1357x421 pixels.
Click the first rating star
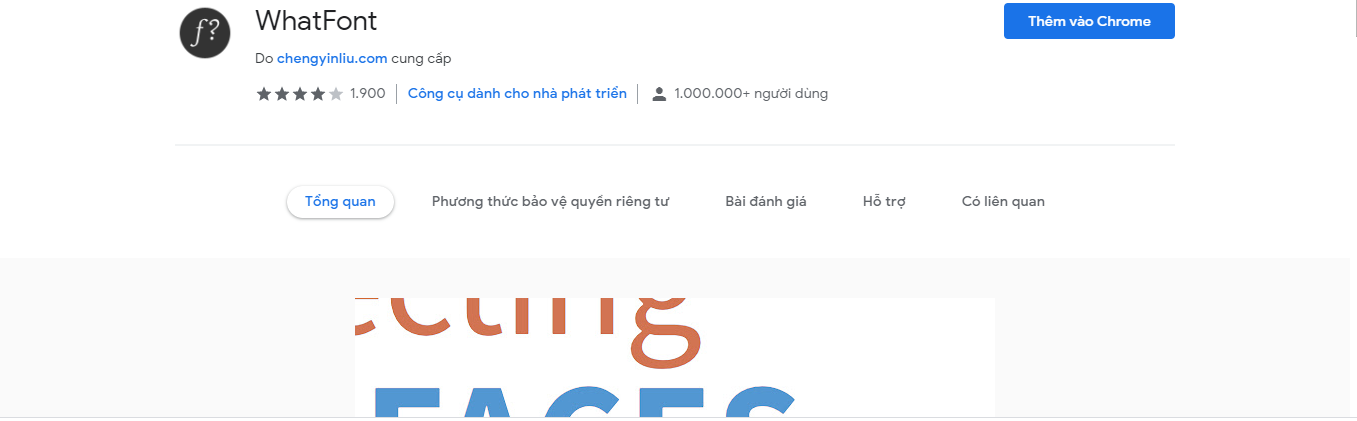click(264, 94)
